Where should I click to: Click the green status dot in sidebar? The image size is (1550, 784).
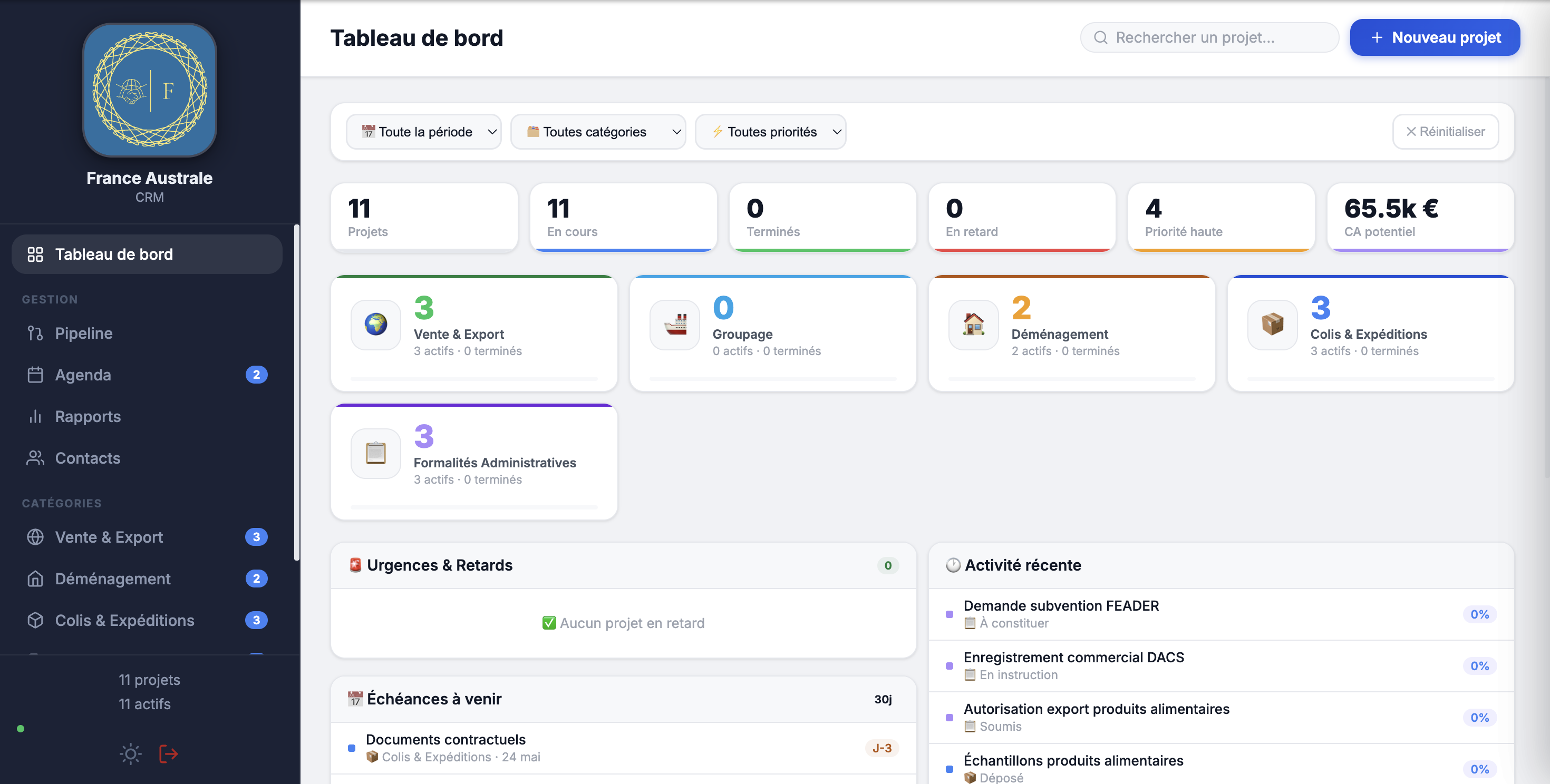click(x=21, y=729)
